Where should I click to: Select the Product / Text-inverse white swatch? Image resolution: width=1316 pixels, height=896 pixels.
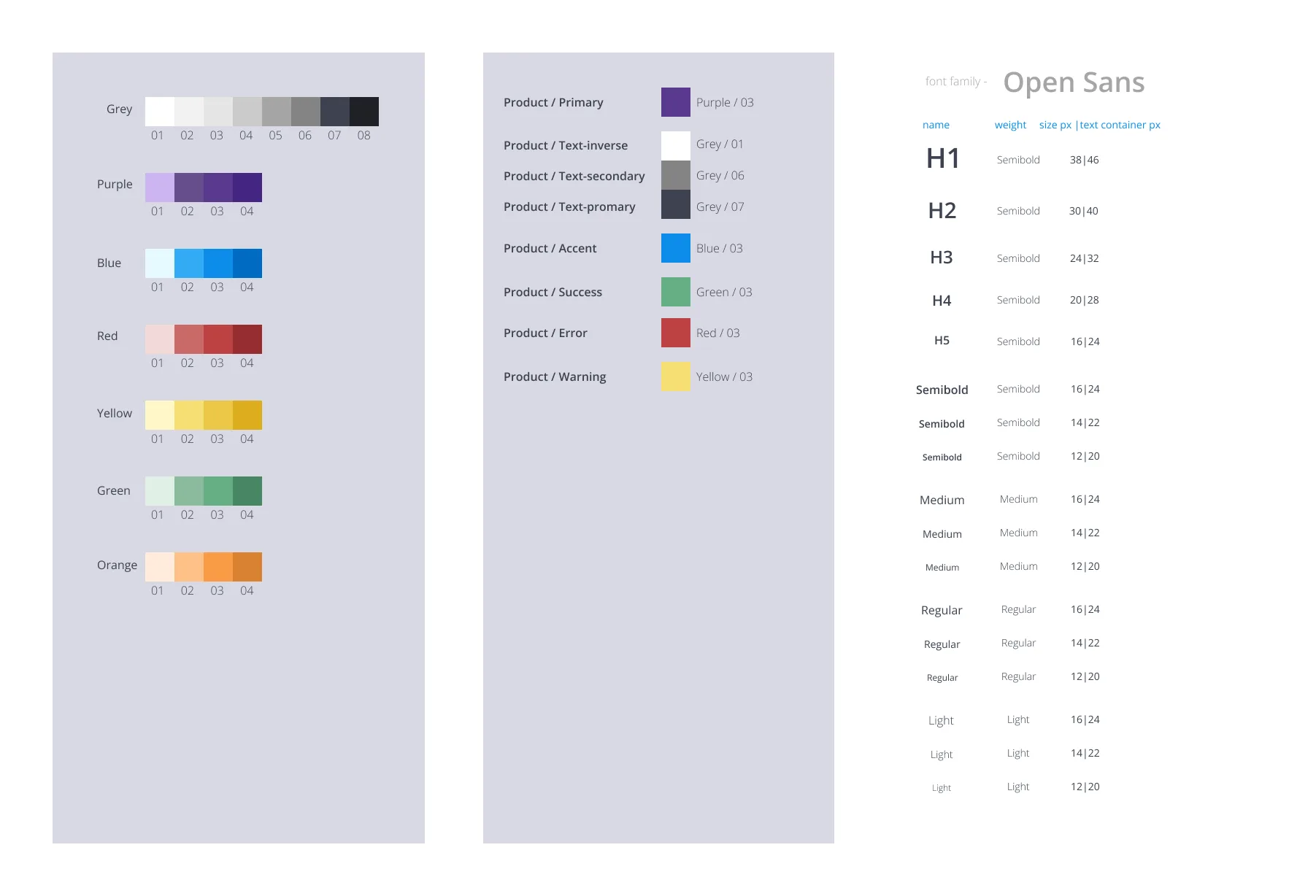[x=676, y=146]
